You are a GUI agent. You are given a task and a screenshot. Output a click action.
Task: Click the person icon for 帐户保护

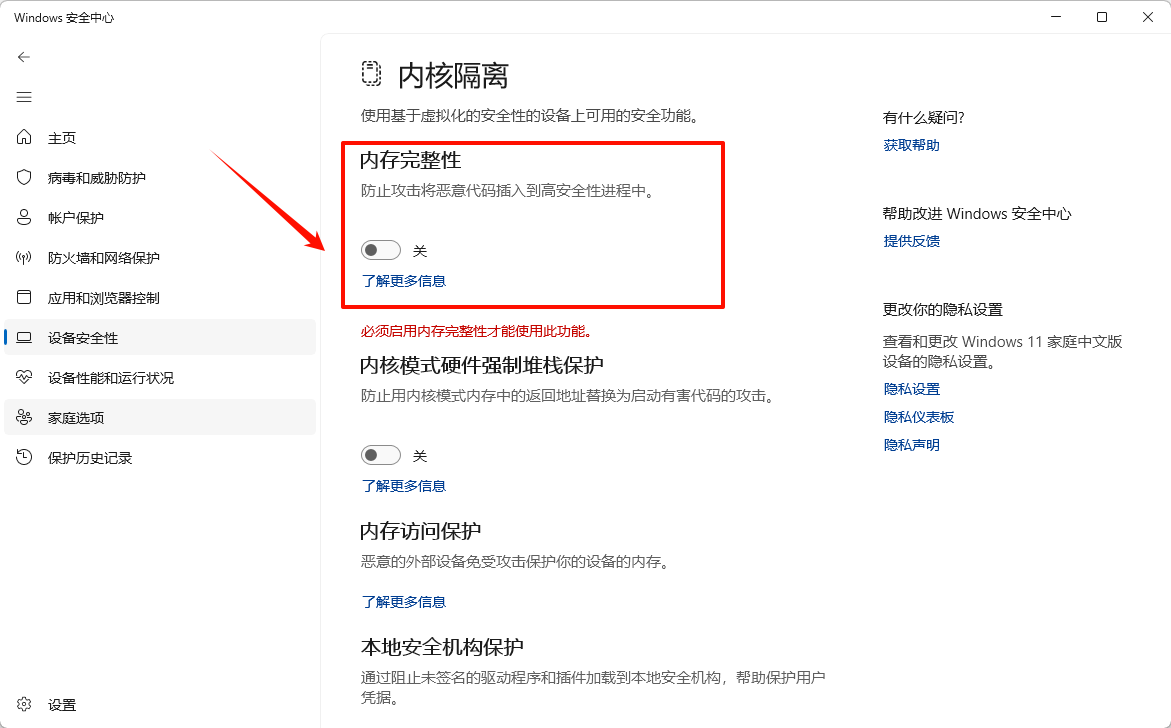coord(24,217)
